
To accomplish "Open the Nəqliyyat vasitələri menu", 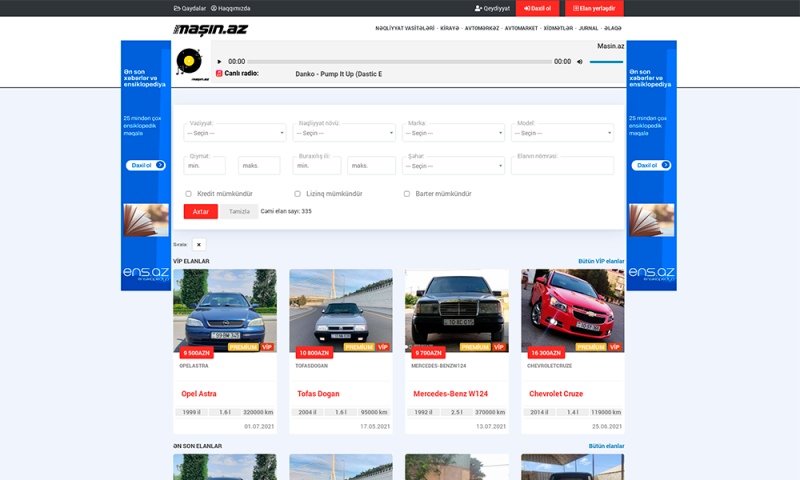I will (405, 29).
